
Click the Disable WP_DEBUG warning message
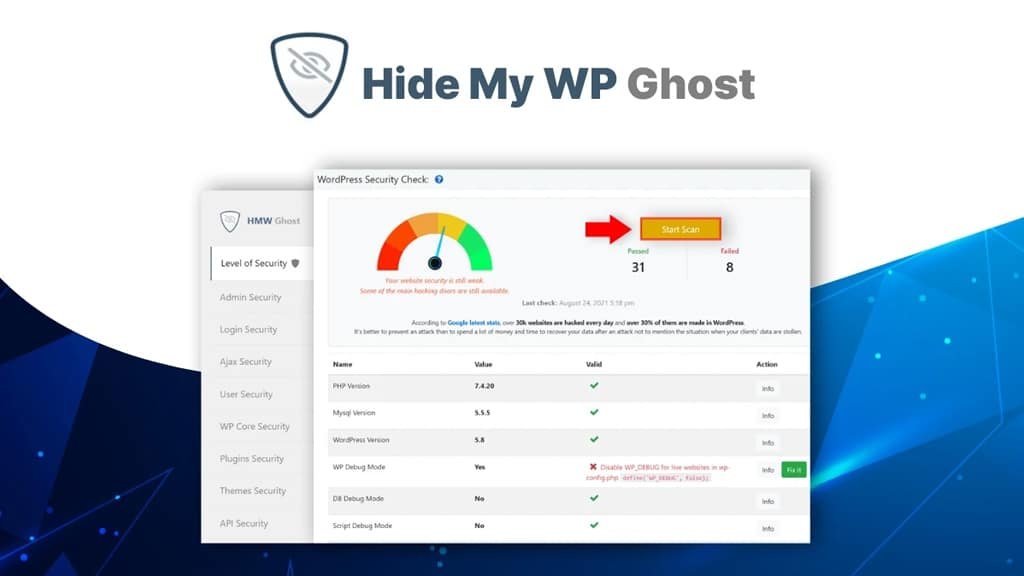click(658, 472)
